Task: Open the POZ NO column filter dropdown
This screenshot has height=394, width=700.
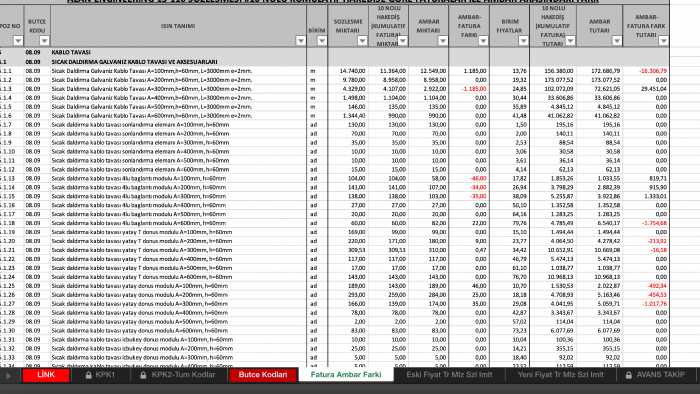Action: point(18,41)
